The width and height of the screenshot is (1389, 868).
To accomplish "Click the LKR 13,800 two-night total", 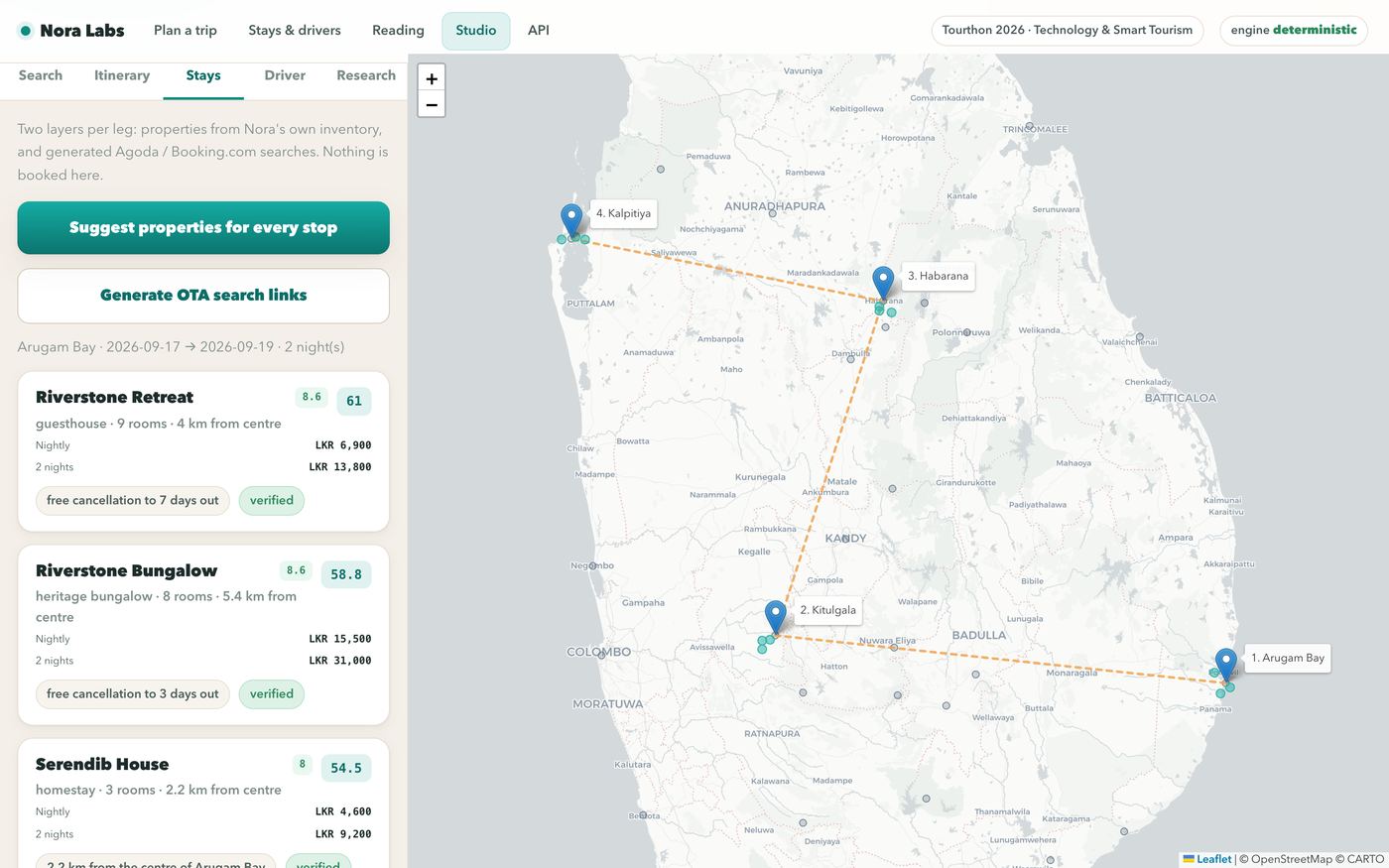I will click(340, 467).
